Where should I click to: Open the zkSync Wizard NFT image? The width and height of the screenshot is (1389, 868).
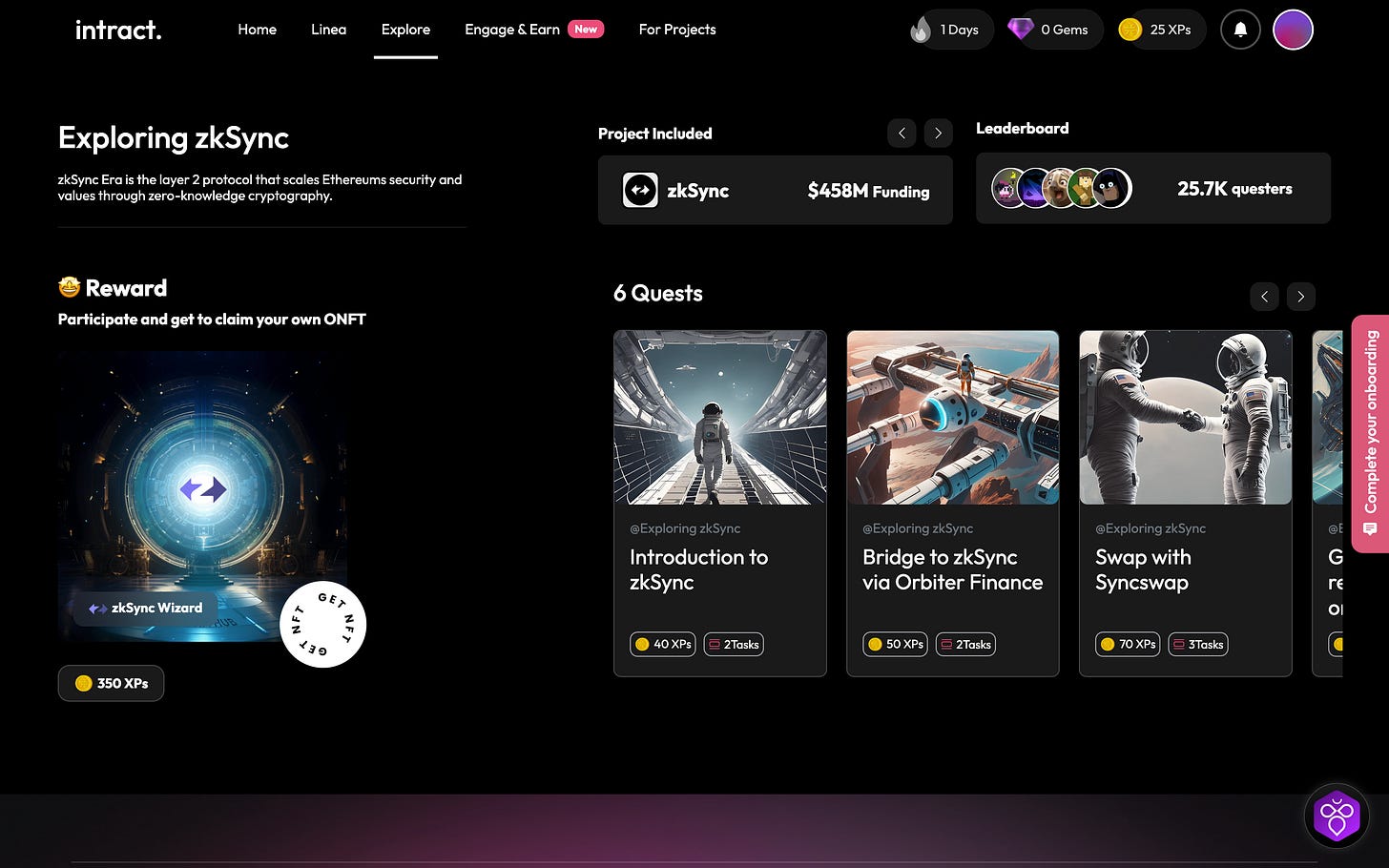coord(202,496)
